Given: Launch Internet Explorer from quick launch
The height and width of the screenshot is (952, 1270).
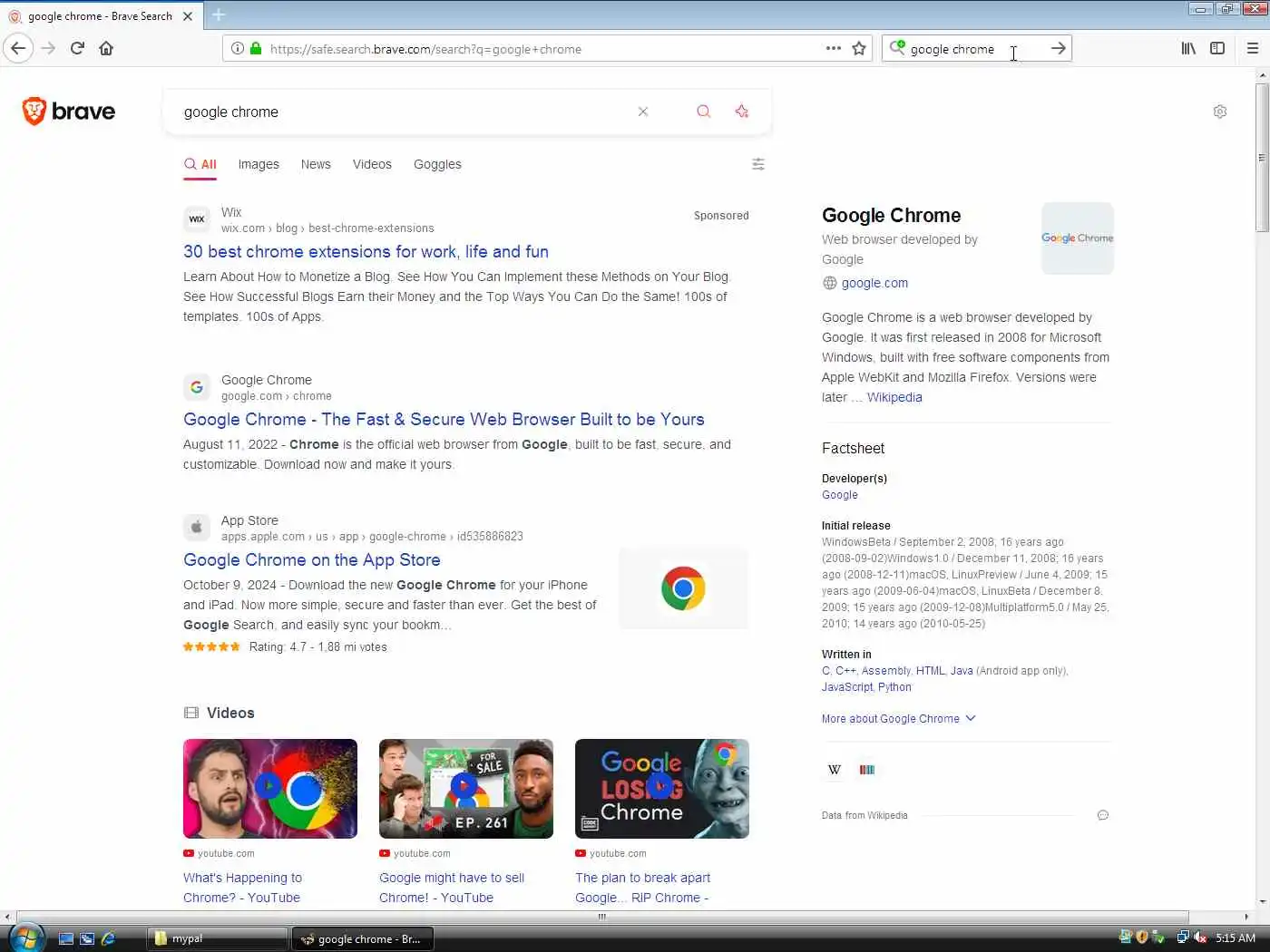Looking at the screenshot, I should 108,938.
